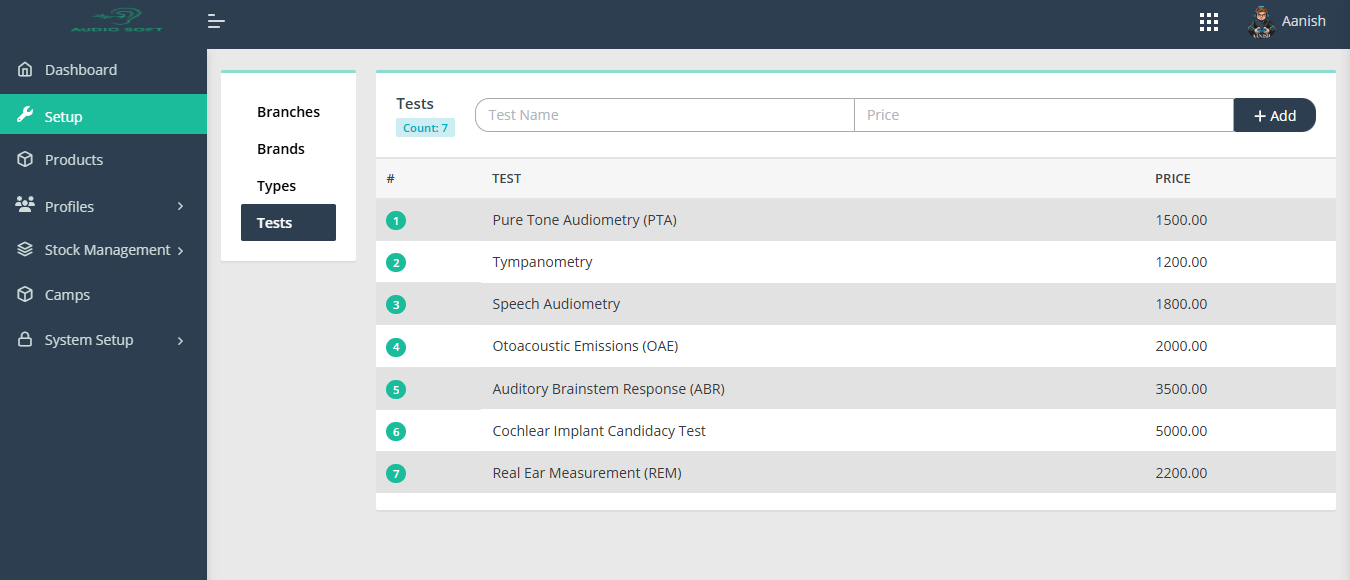Open the Products section
This screenshot has width=1350, height=580.
73,159
